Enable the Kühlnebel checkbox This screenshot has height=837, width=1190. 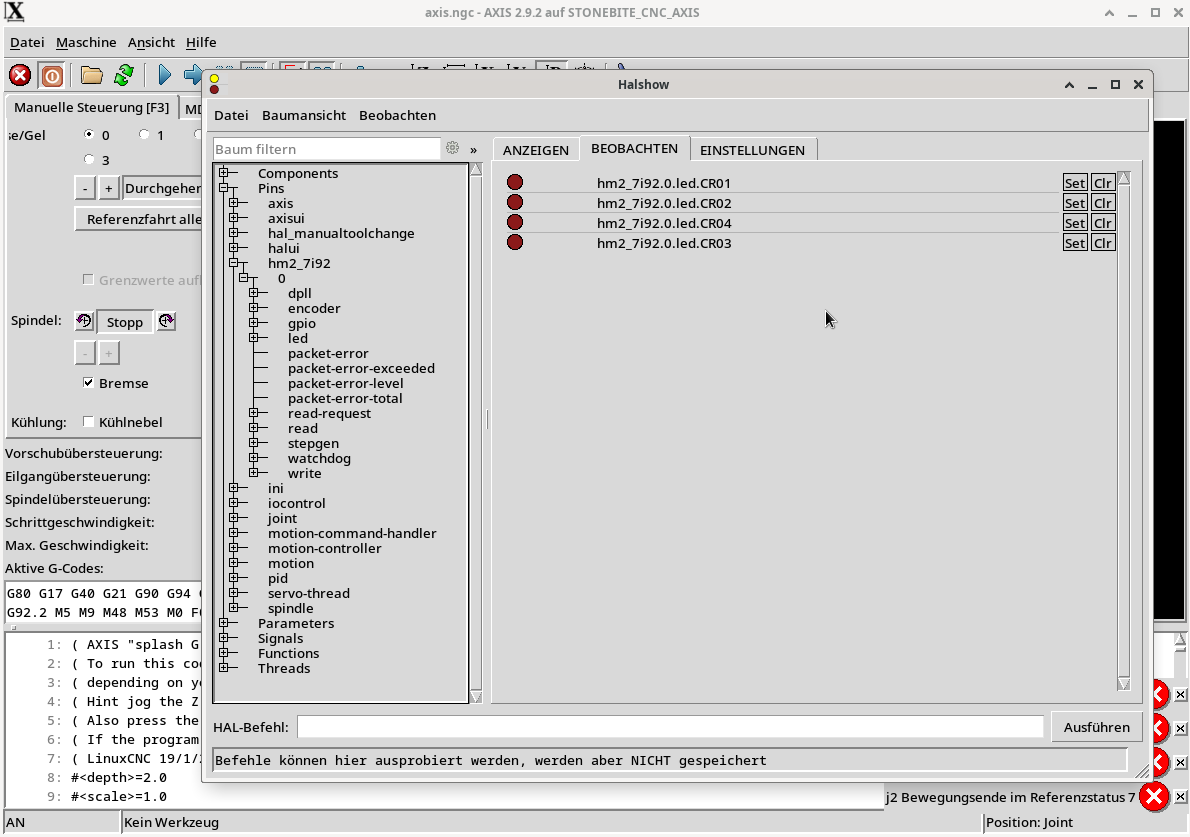89,421
